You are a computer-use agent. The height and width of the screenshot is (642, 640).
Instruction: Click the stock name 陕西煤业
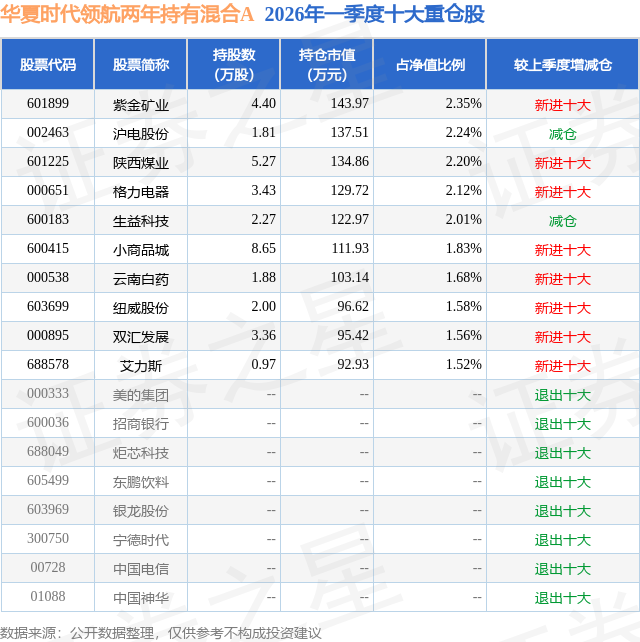coord(140,163)
